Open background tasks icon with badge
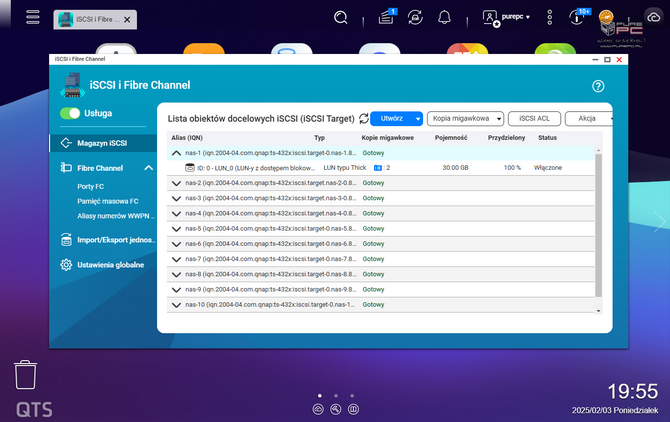 (387, 17)
